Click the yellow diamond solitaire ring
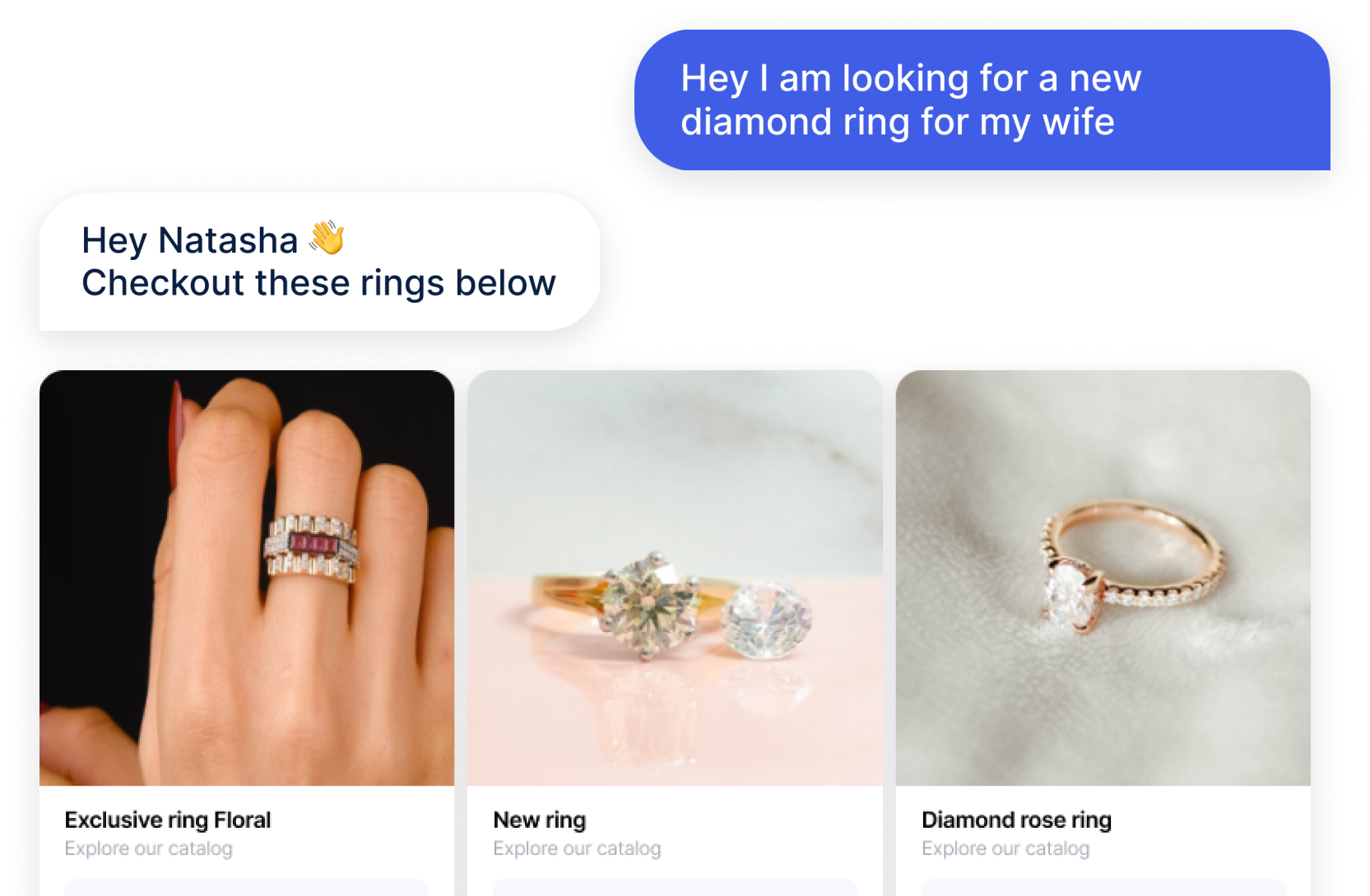1370x896 pixels. click(625, 603)
